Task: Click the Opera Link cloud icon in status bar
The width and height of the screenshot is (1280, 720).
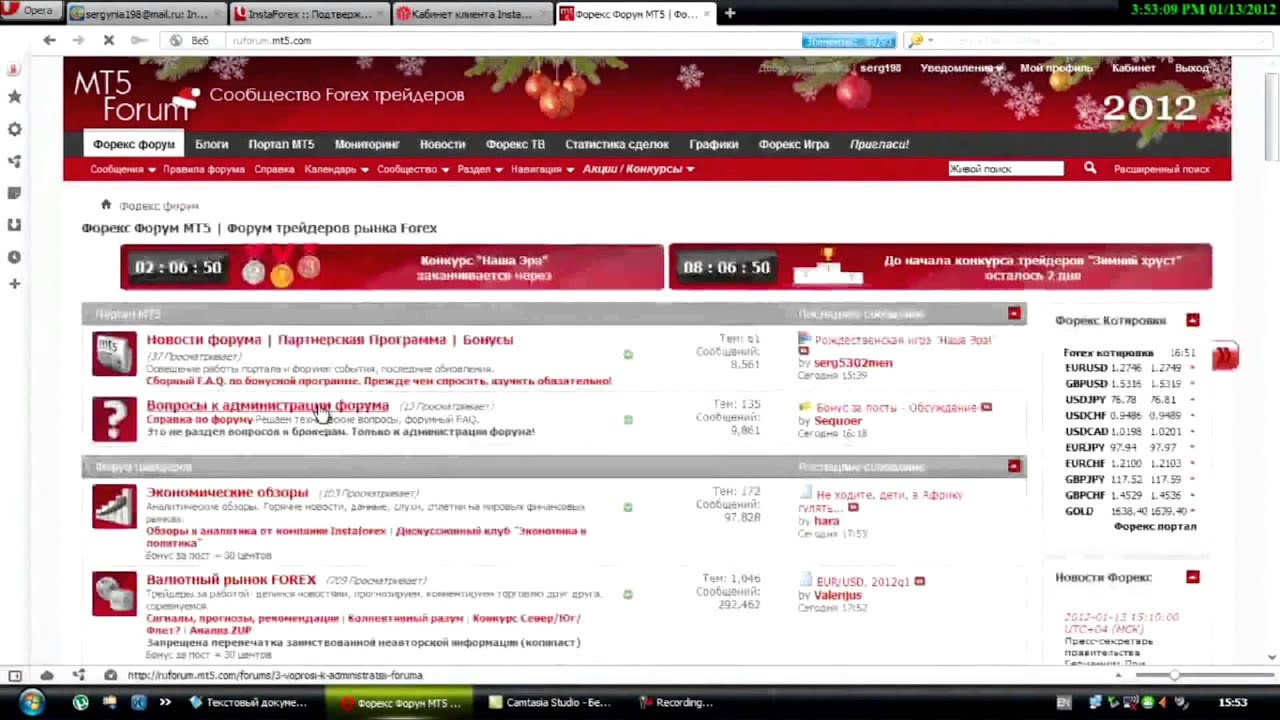Action: [47, 675]
